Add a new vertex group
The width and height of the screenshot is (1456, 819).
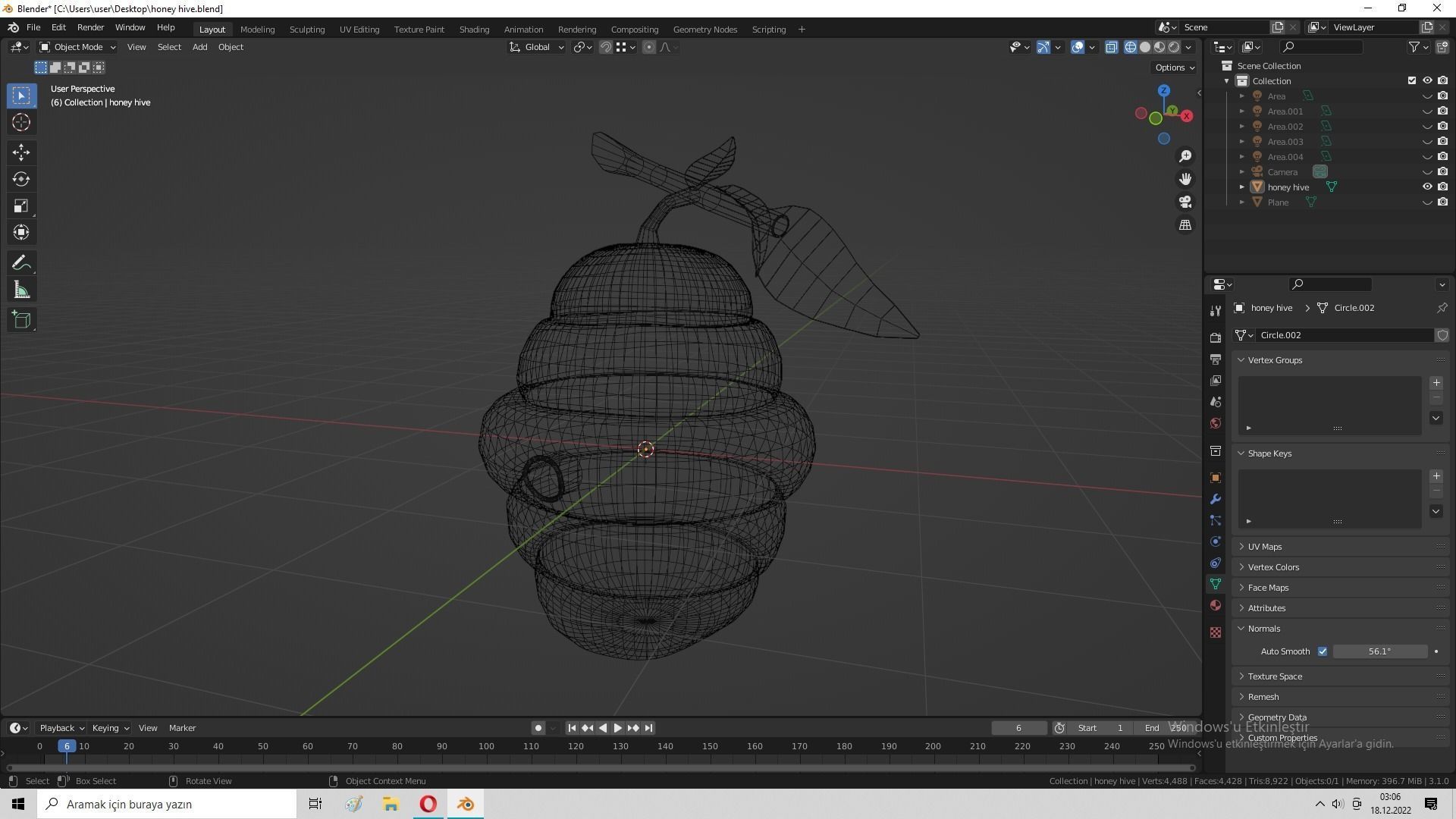[x=1436, y=383]
